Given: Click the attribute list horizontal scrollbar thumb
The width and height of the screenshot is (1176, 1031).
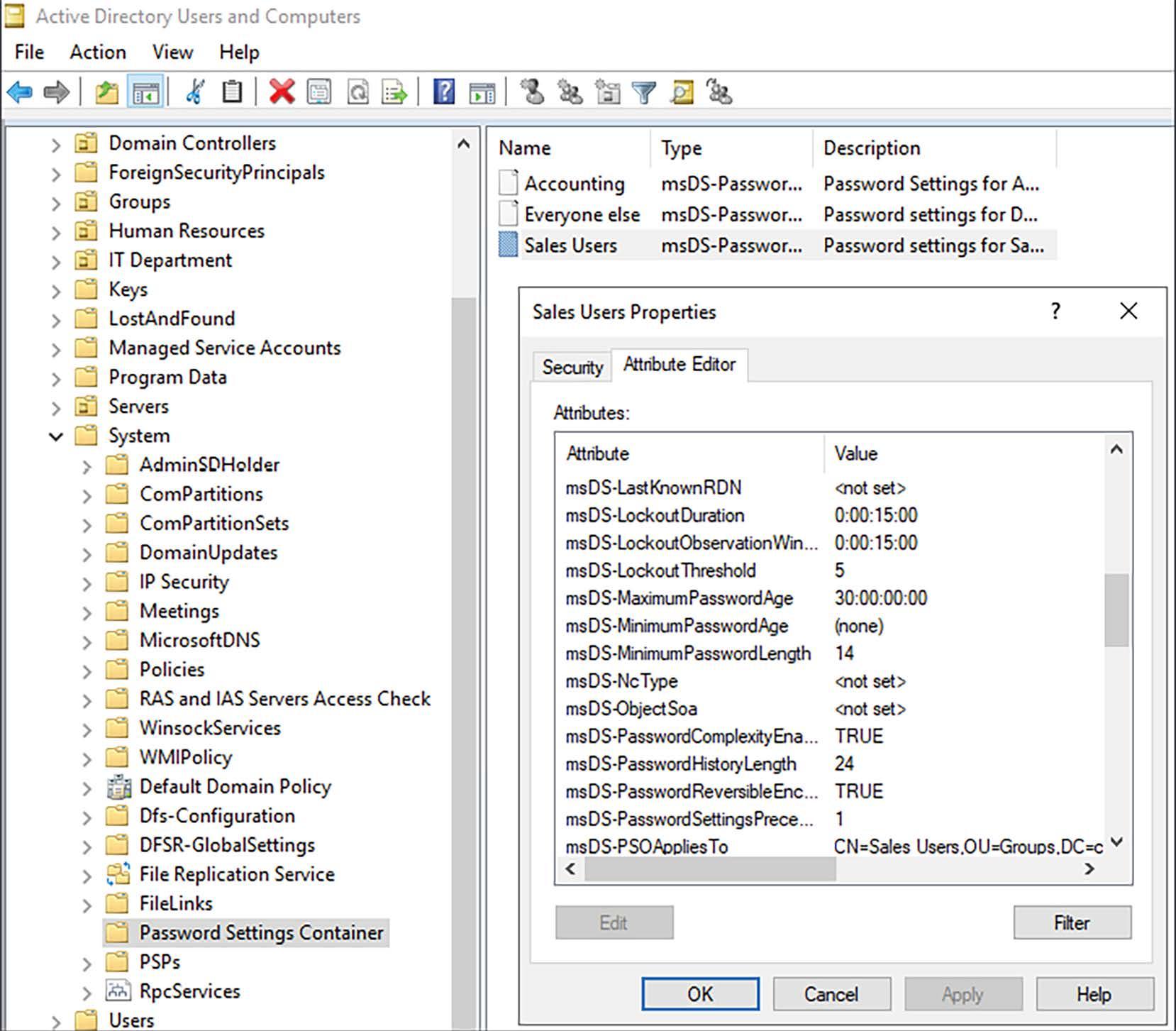Looking at the screenshot, I should [x=710, y=869].
